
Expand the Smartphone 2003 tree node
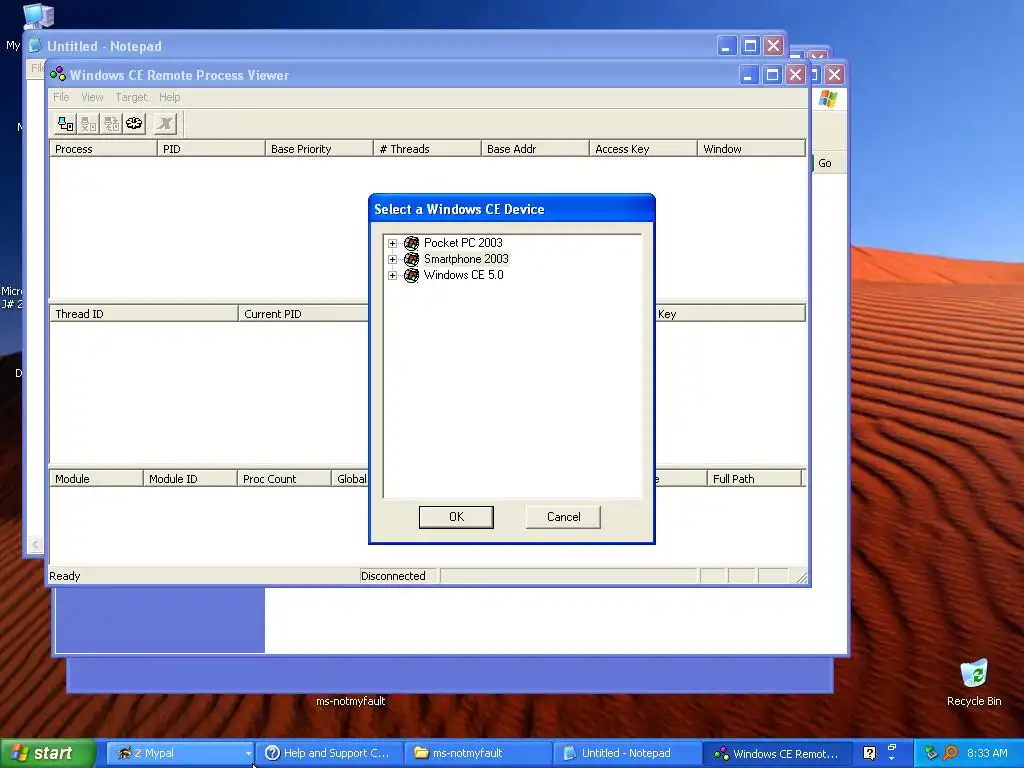pyautogui.click(x=392, y=259)
